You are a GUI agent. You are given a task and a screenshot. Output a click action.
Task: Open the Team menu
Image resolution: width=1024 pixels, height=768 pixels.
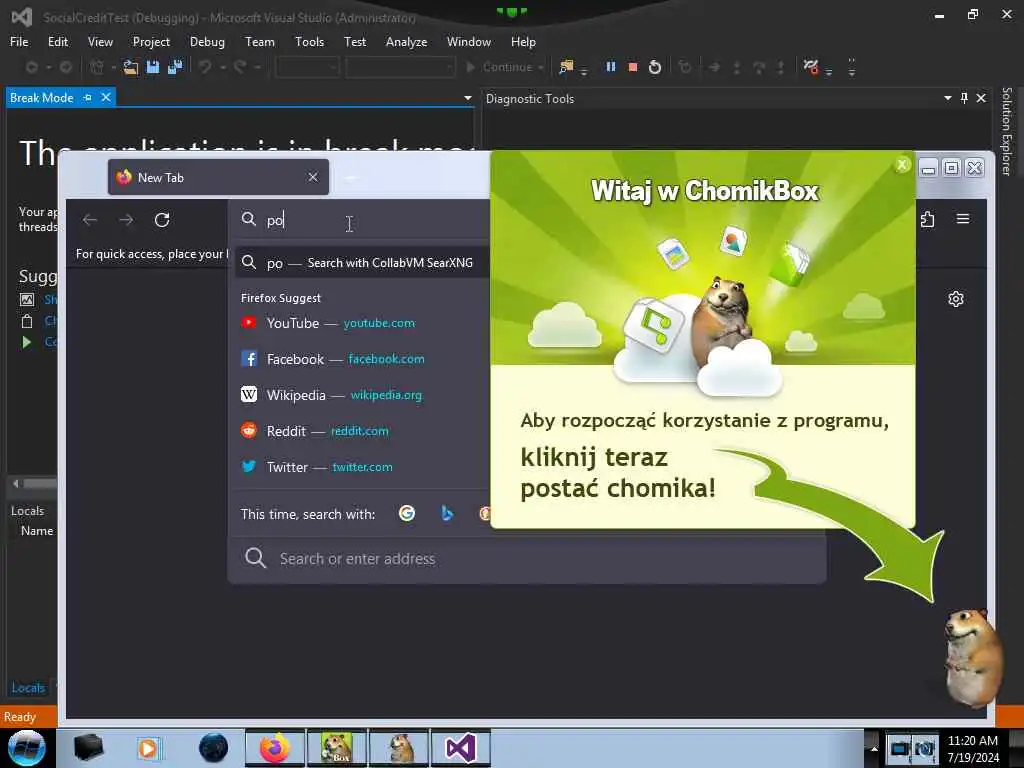coord(260,42)
